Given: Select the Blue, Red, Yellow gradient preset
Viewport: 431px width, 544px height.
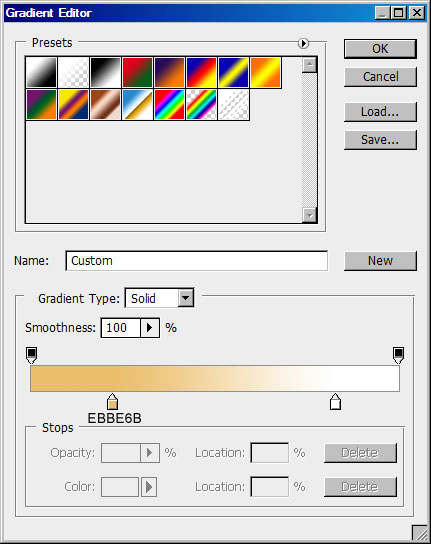Looking at the screenshot, I should [x=201, y=72].
